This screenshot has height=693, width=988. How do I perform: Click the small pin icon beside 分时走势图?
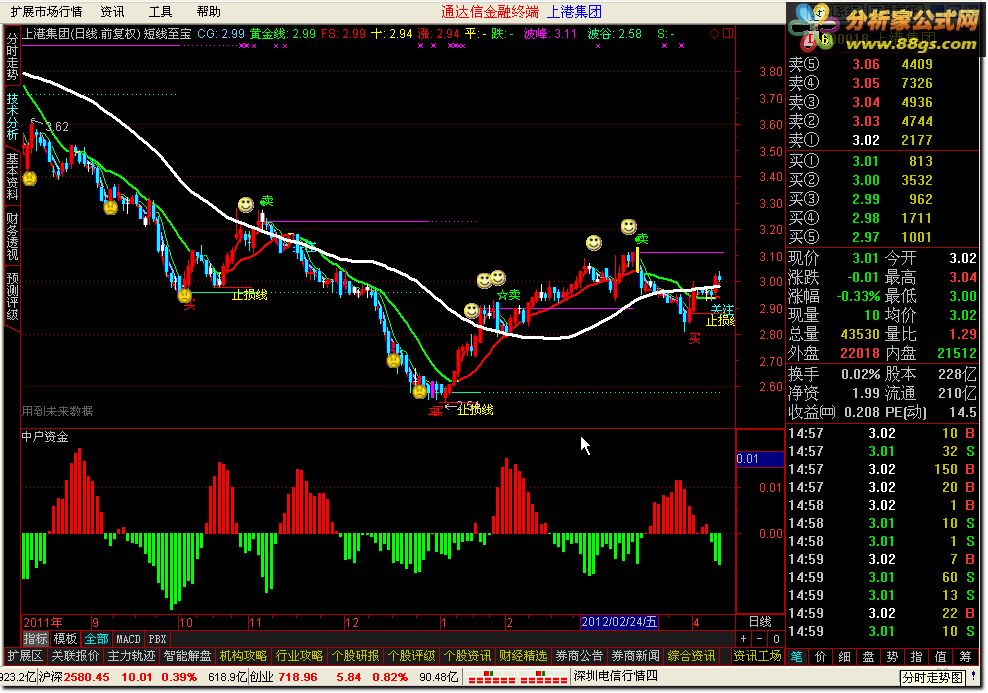click(974, 678)
